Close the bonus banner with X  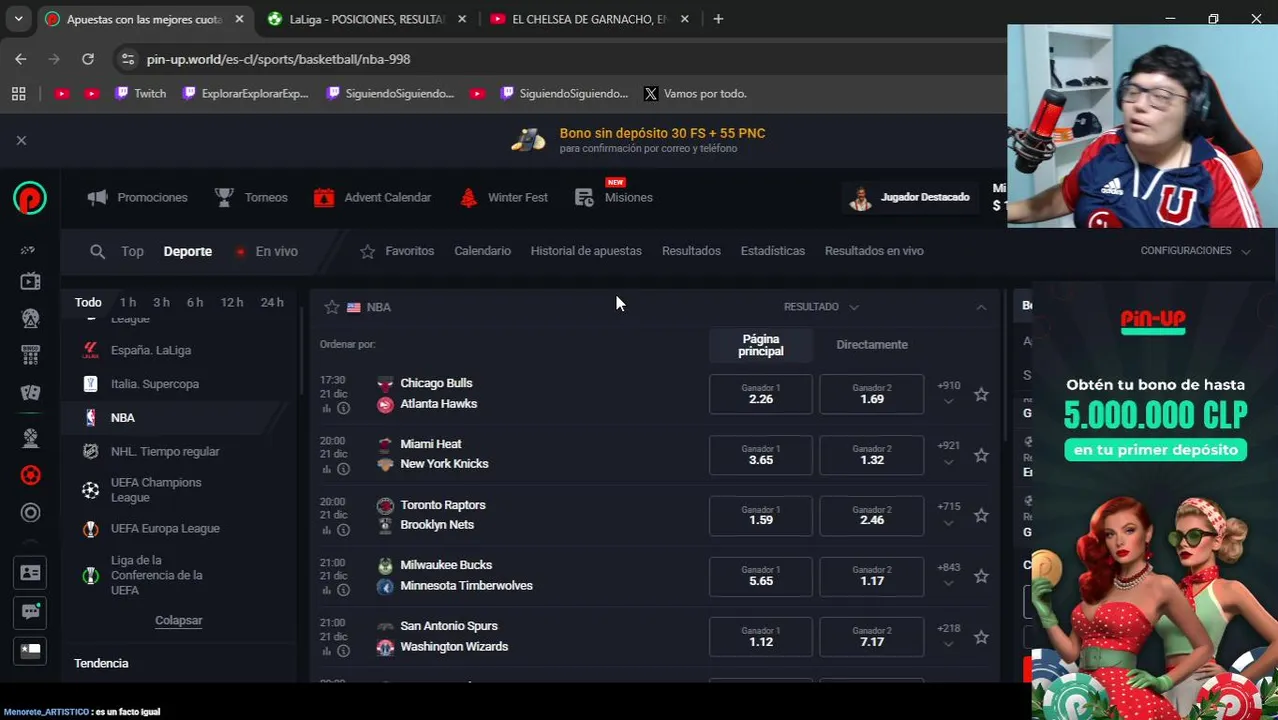[21, 140]
